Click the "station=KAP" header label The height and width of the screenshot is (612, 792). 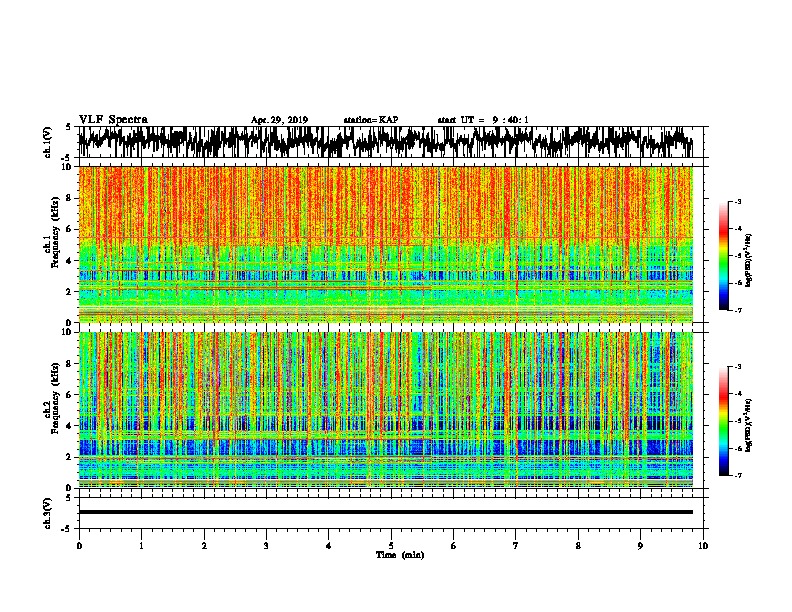pos(371,120)
